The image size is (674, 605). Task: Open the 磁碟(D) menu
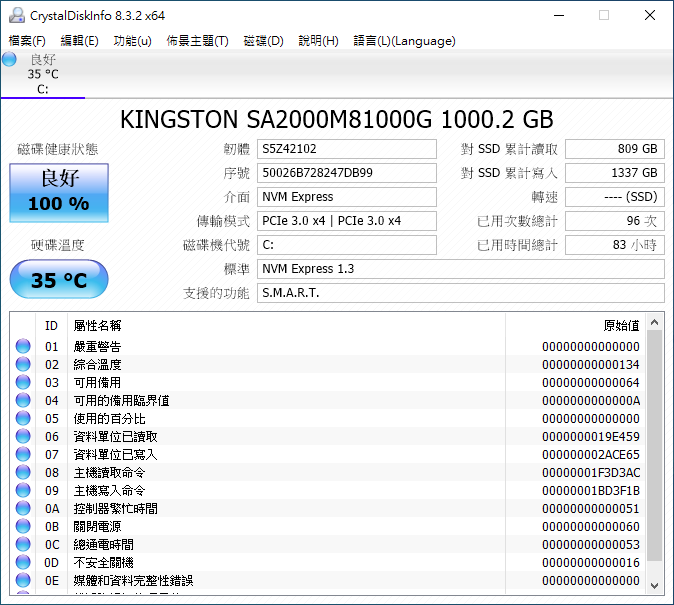pyautogui.click(x=263, y=41)
